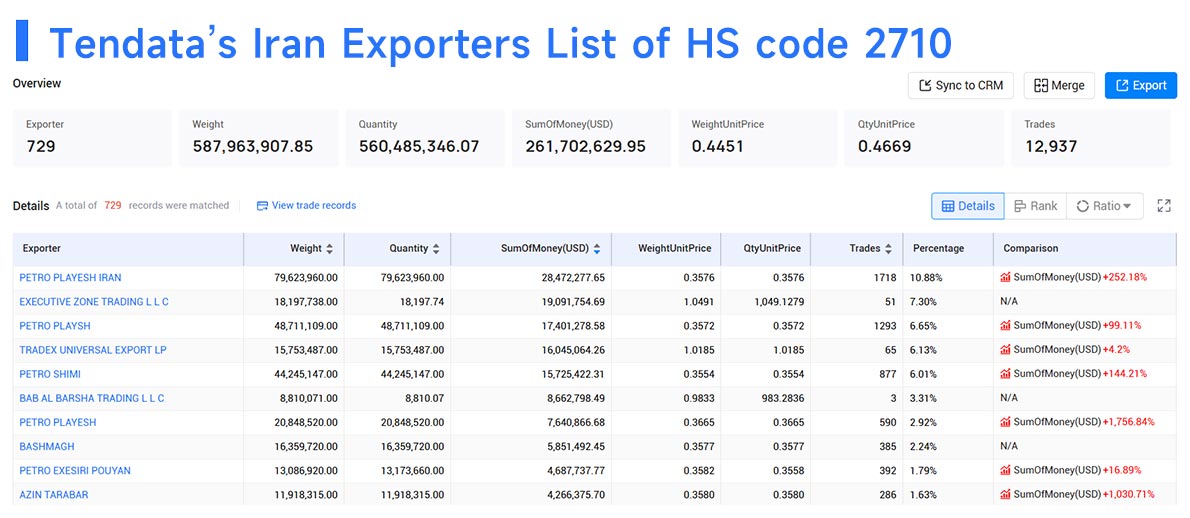Click comparison chart icon for +144.21%
The image size is (1190, 518).
click(x=1006, y=374)
